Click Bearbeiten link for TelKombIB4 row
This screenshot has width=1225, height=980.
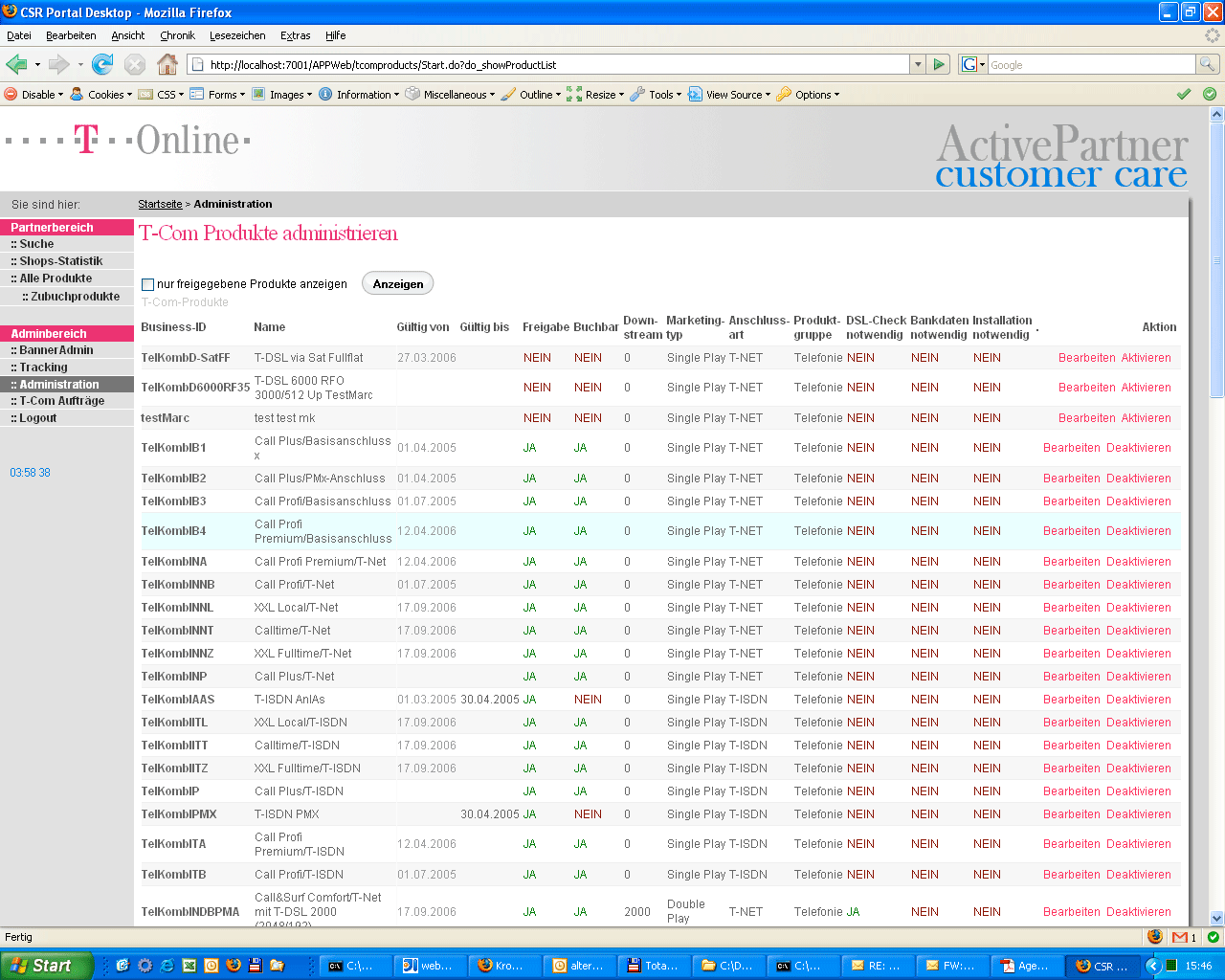1071,531
